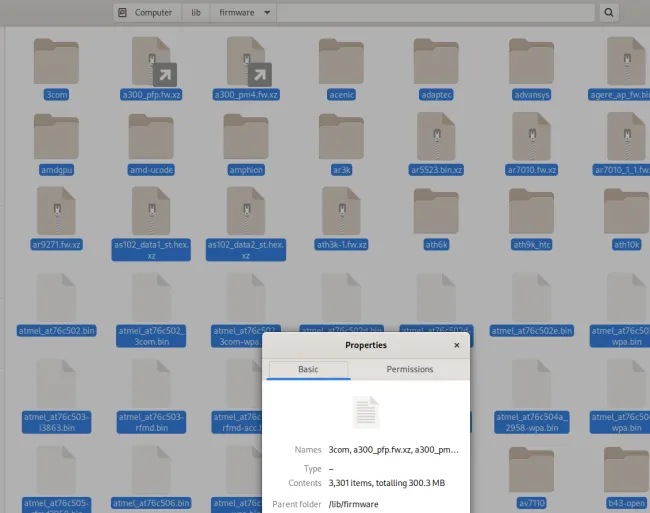Select the ar9271.fw.xz archive icon
The height and width of the screenshot is (513, 650).
56,211
